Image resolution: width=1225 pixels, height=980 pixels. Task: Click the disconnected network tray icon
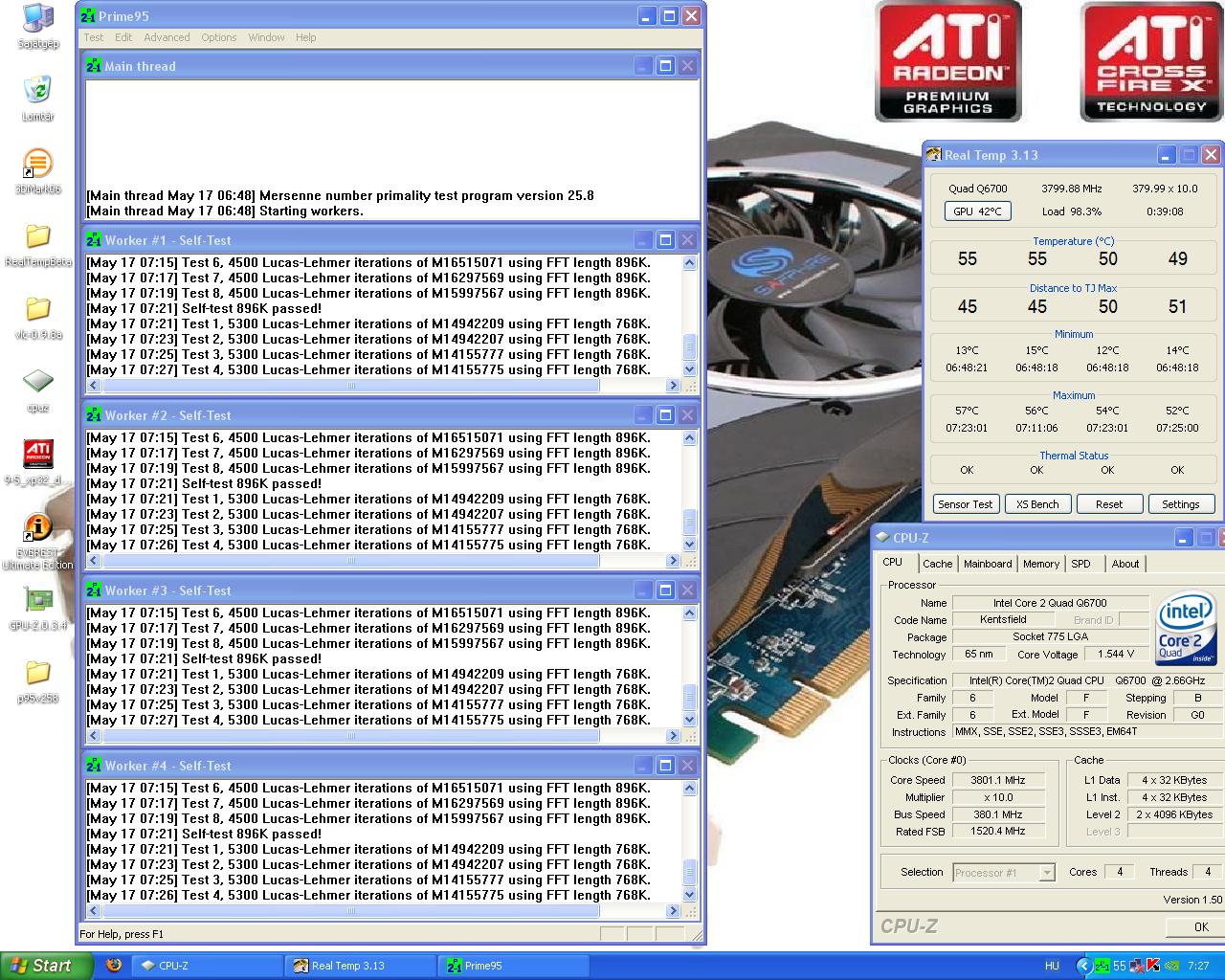pyautogui.click(x=1137, y=966)
